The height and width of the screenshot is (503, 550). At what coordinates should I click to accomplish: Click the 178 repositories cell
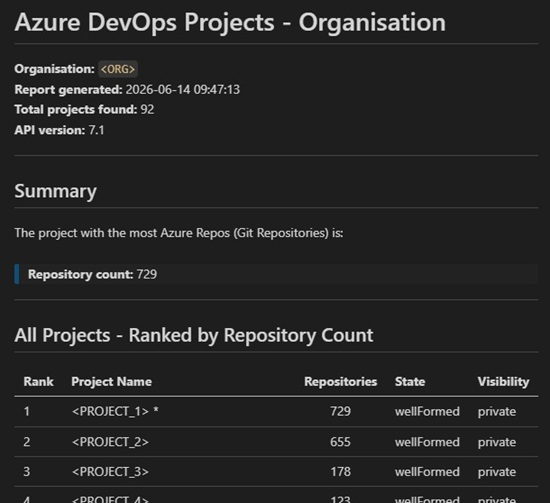(340, 472)
